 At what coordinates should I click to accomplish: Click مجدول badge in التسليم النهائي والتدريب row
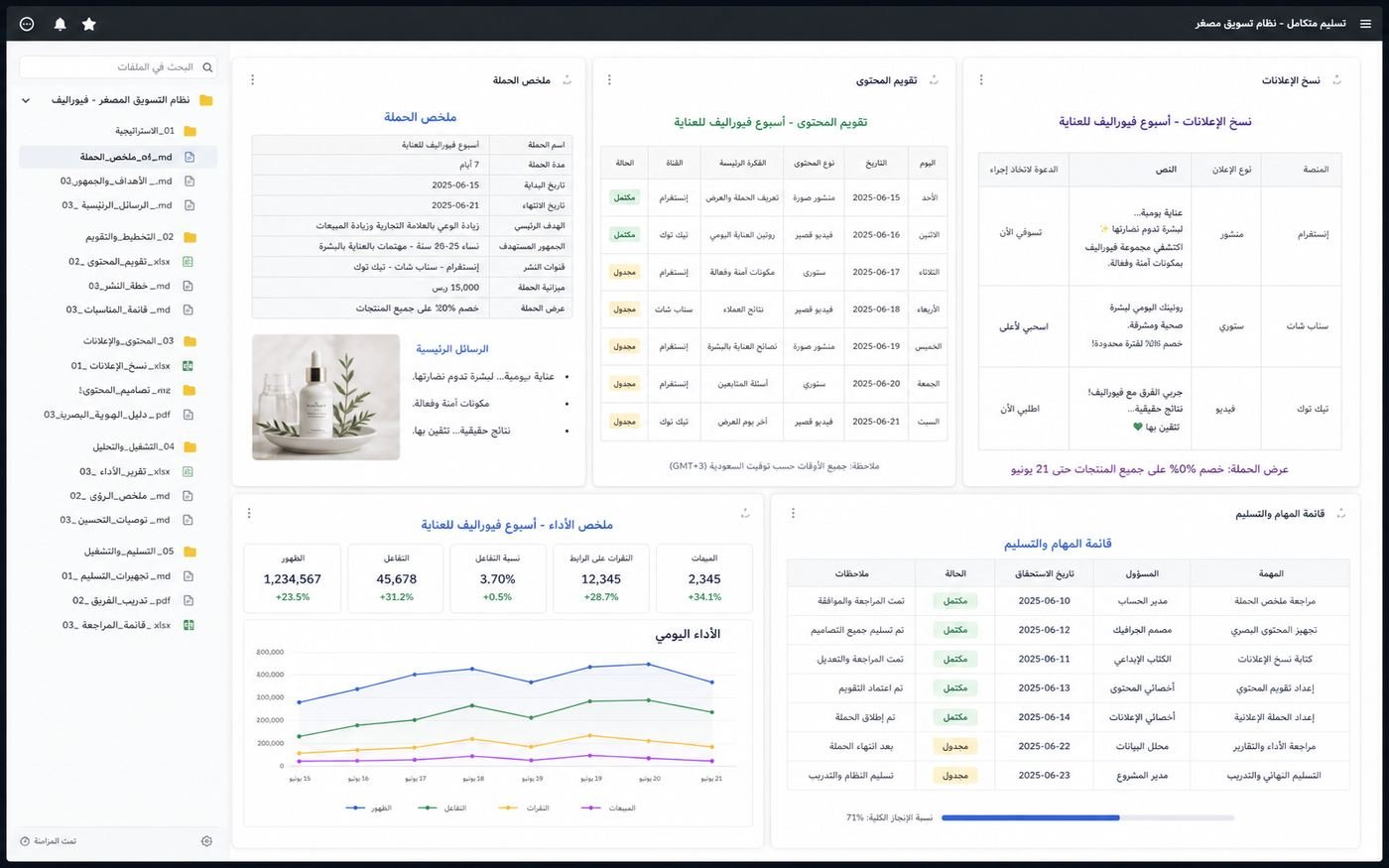click(955, 776)
